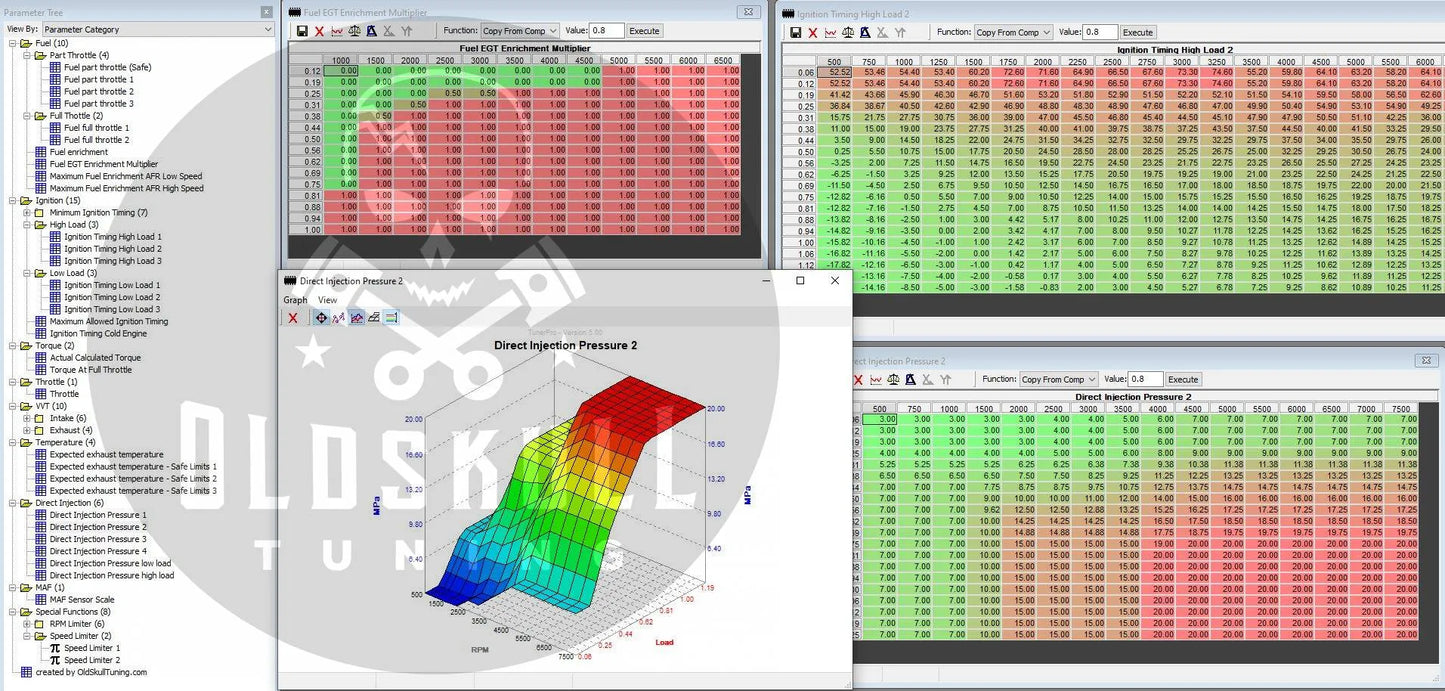The image size is (1445, 691).
Task: Click balance scale icon in Ignition Timing toolbar
Action: [x=848, y=32]
